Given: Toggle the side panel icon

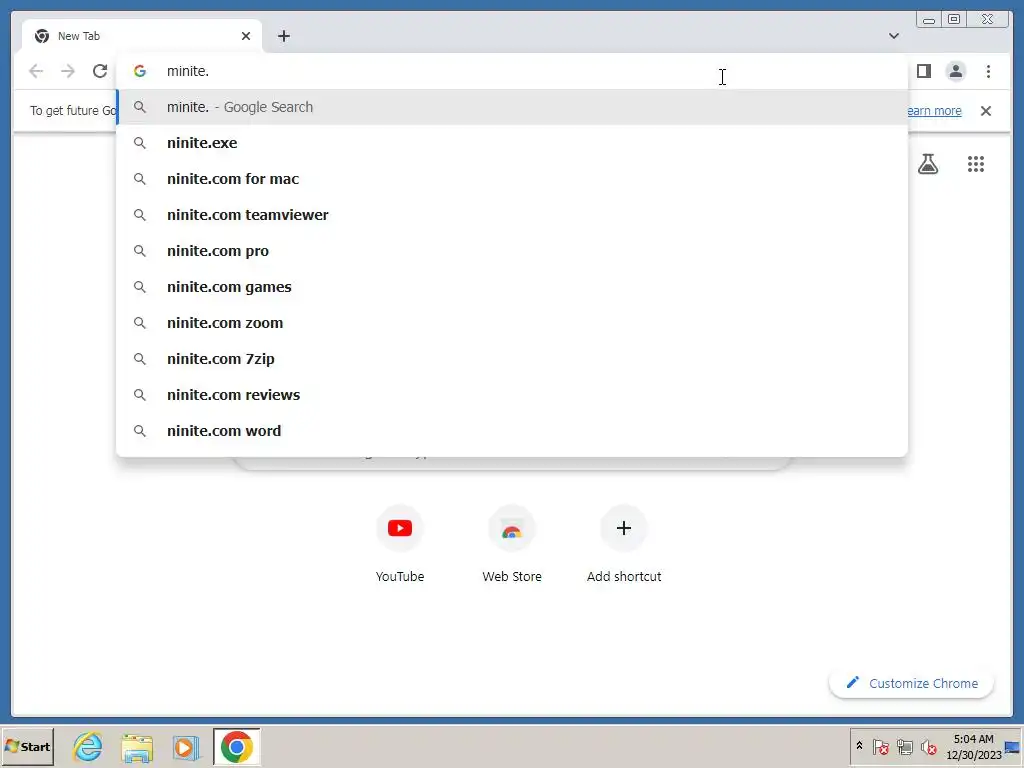Looking at the screenshot, I should tap(923, 71).
